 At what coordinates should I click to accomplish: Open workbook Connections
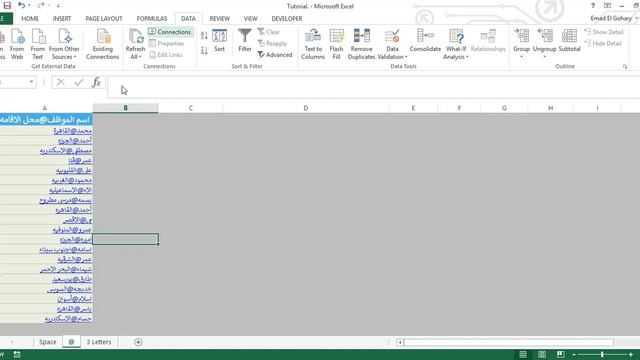tap(170, 32)
